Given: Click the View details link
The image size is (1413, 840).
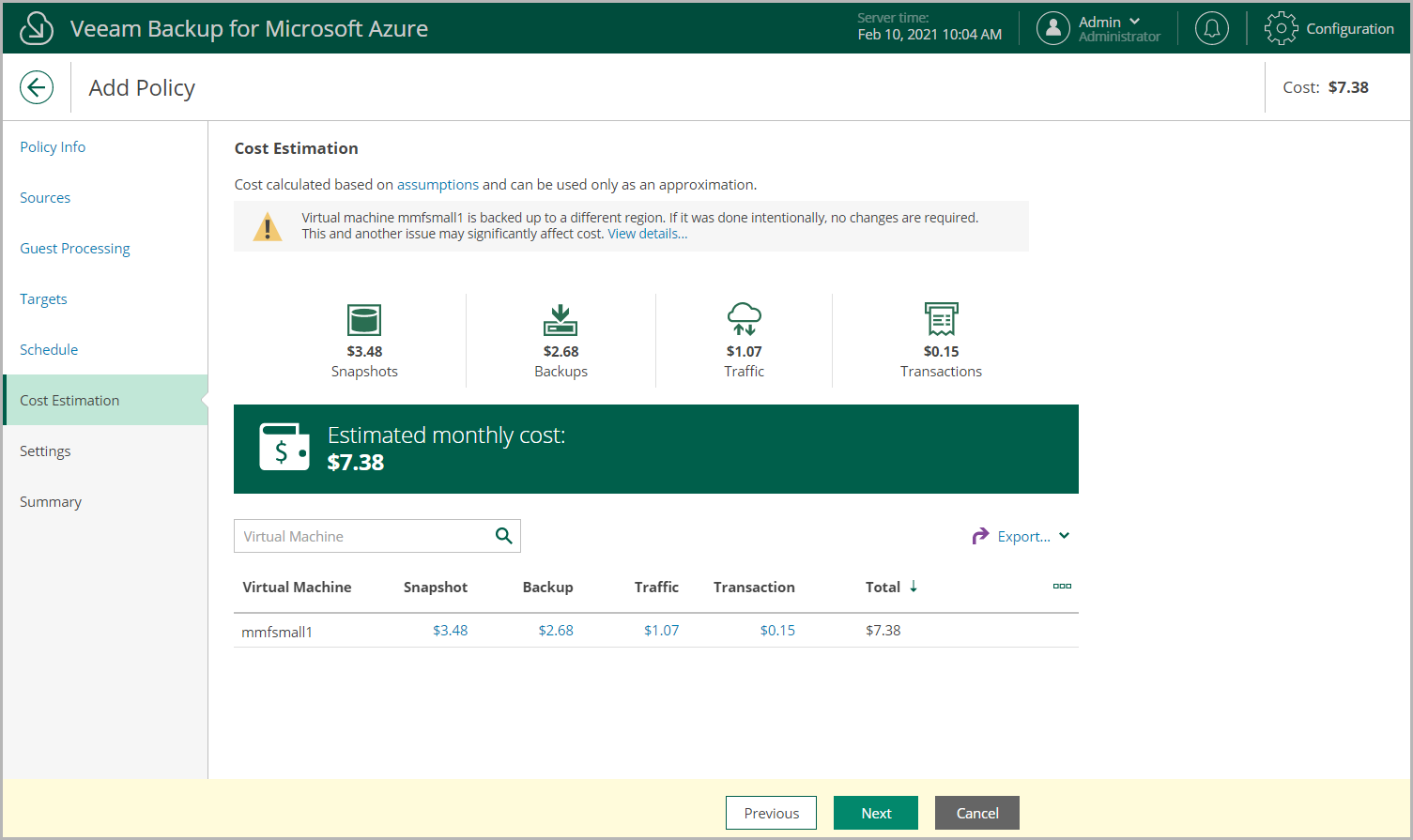Looking at the screenshot, I should tap(648, 234).
